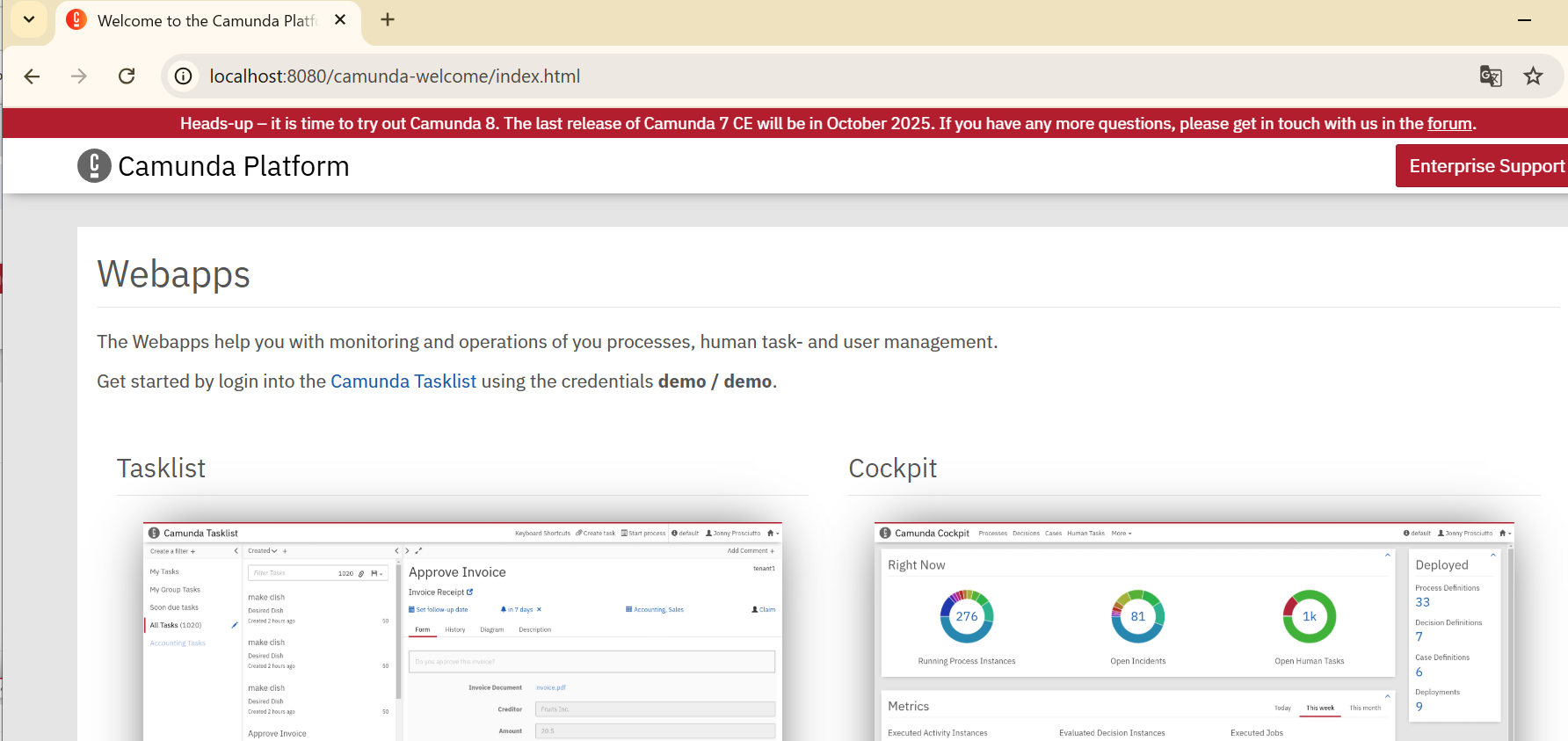Select the Welcome to the Camunda Platform tab
The height and width of the screenshot is (741, 1568).
pyautogui.click(x=208, y=21)
